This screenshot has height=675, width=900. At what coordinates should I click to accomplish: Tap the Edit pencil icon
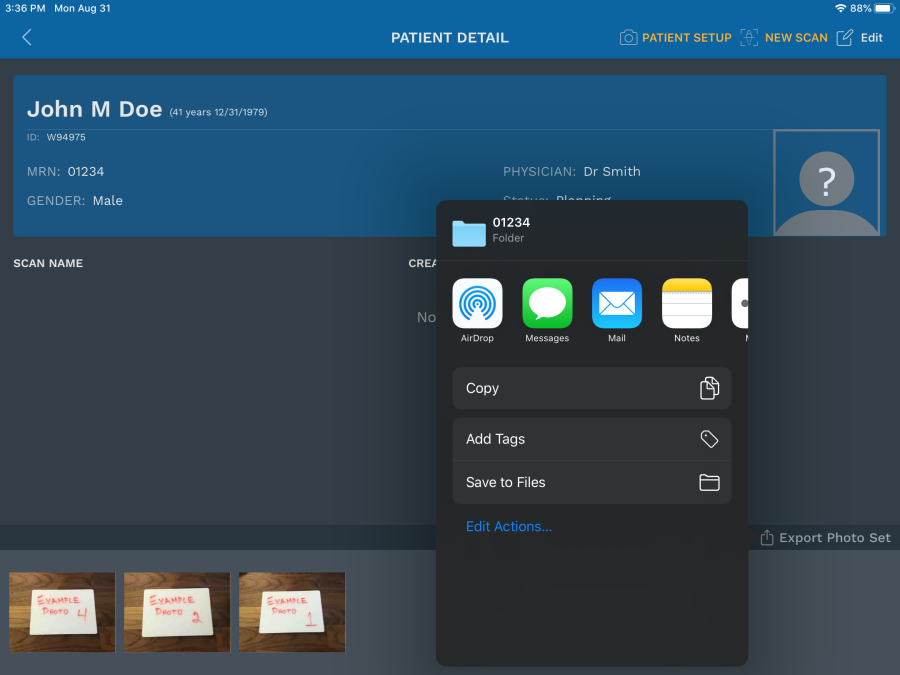coord(845,38)
